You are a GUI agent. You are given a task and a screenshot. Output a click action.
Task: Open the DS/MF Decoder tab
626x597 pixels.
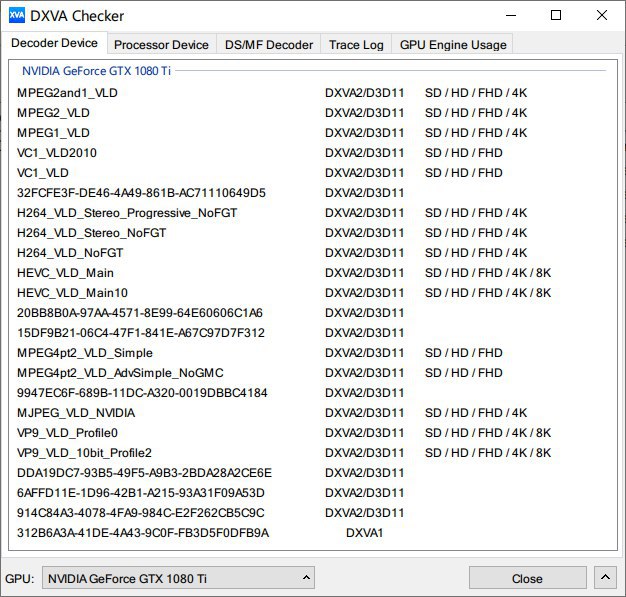268,45
